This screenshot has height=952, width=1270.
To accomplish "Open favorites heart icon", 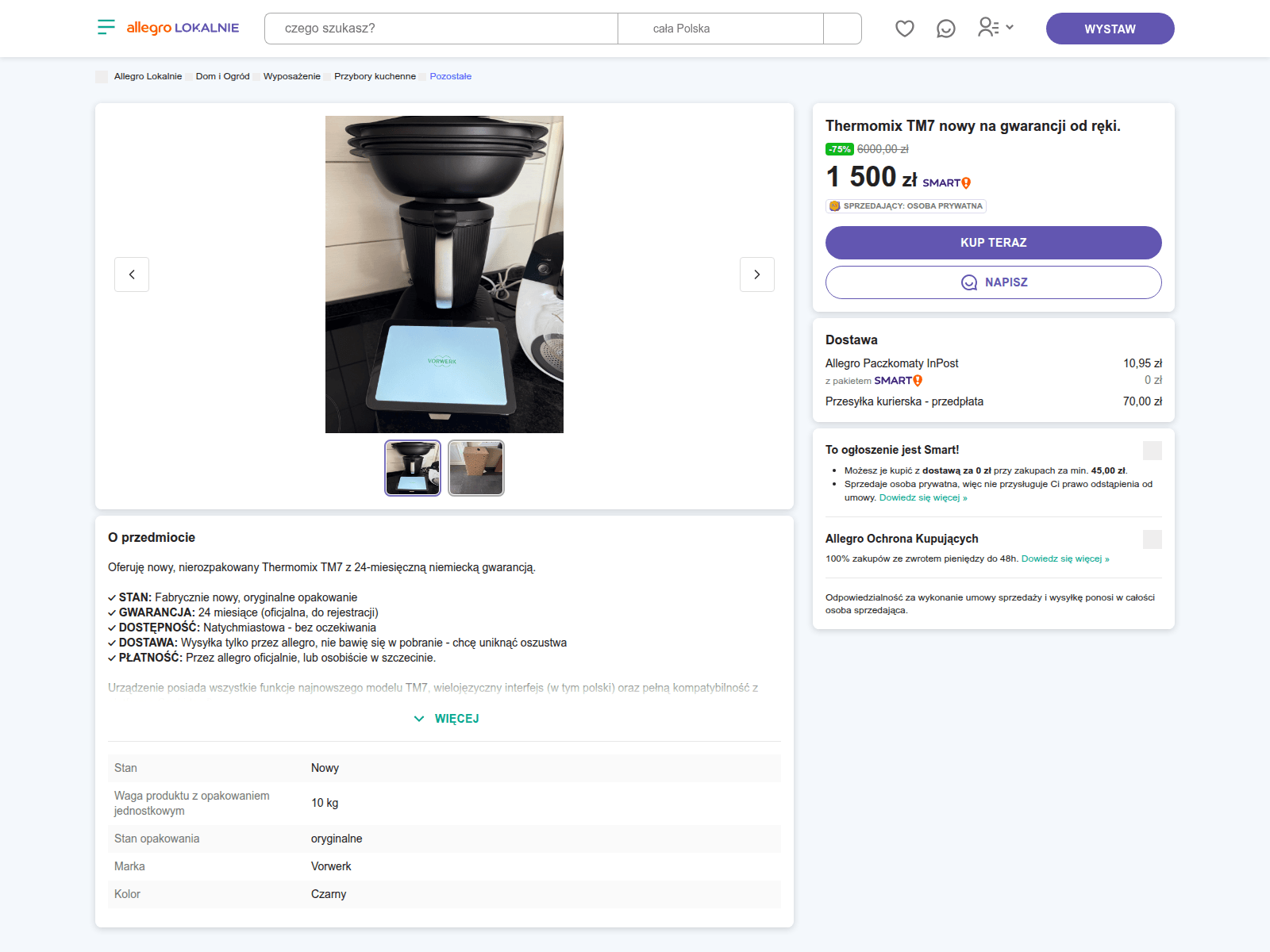I will point(904,29).
